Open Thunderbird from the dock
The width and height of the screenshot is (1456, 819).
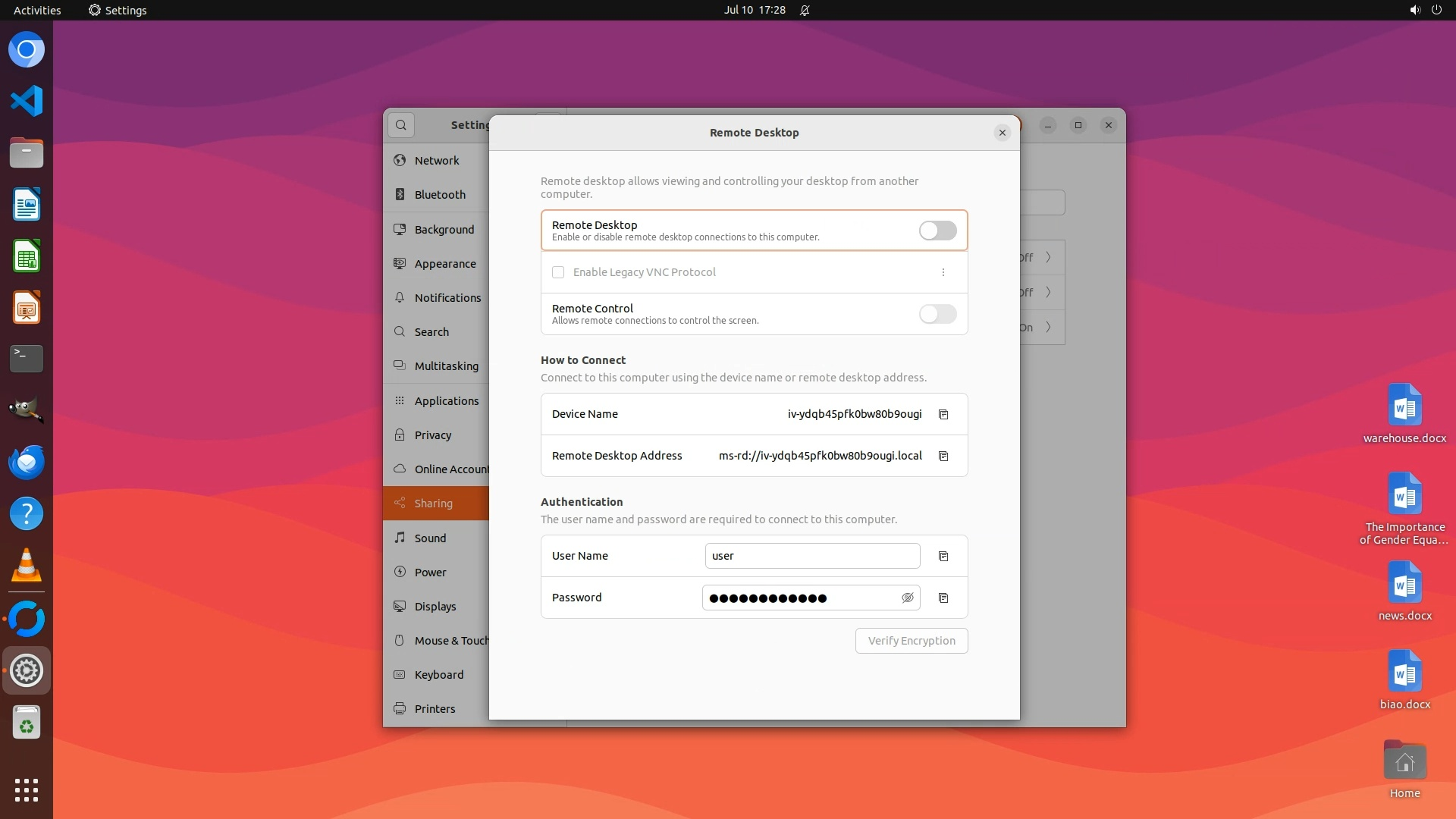(27, 462)
